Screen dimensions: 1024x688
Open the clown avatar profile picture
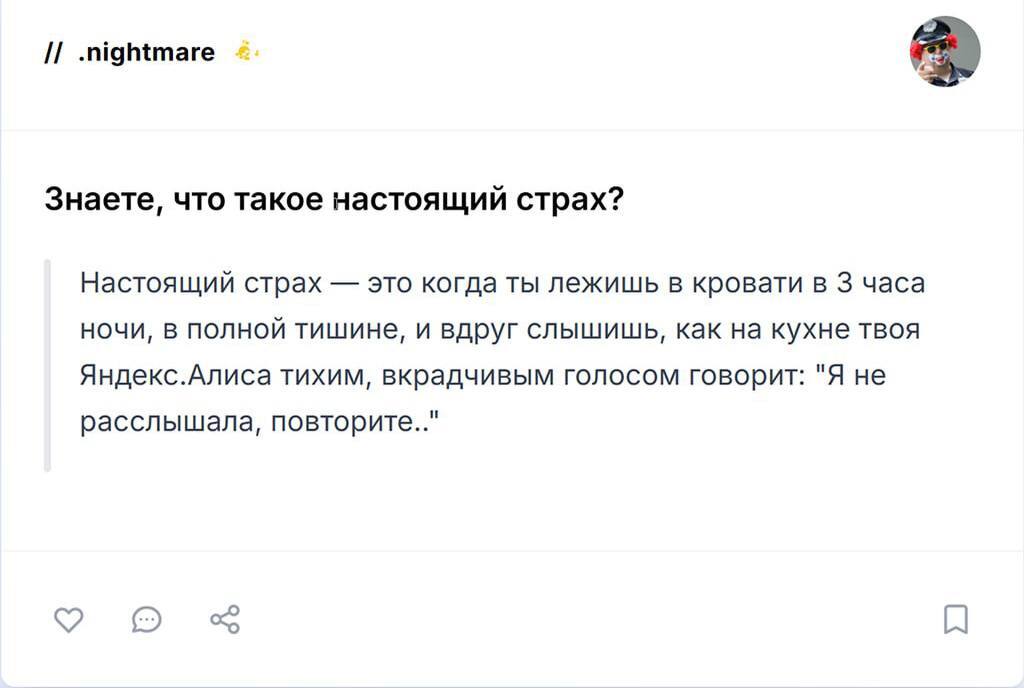click(944, 52)
